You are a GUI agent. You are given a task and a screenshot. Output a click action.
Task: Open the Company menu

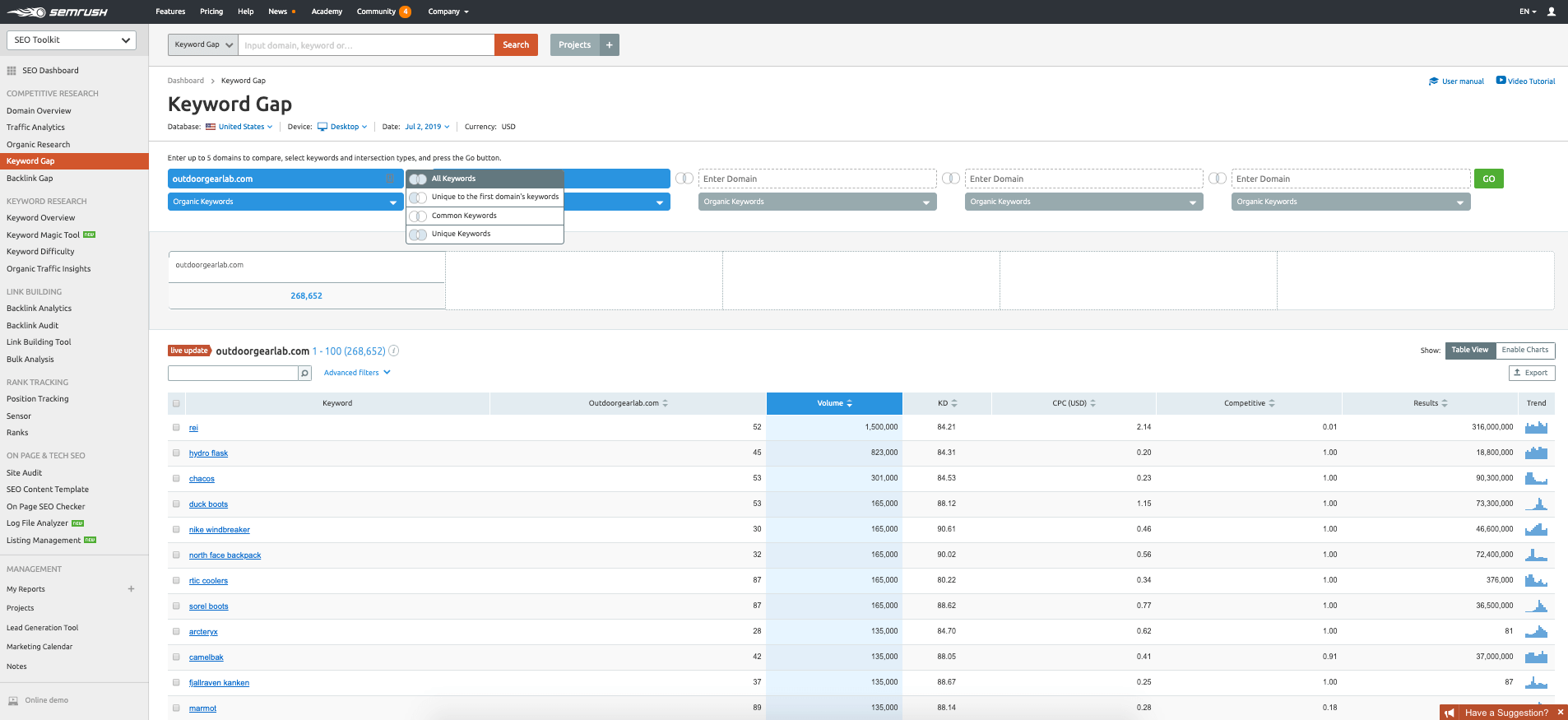point(448,12)
